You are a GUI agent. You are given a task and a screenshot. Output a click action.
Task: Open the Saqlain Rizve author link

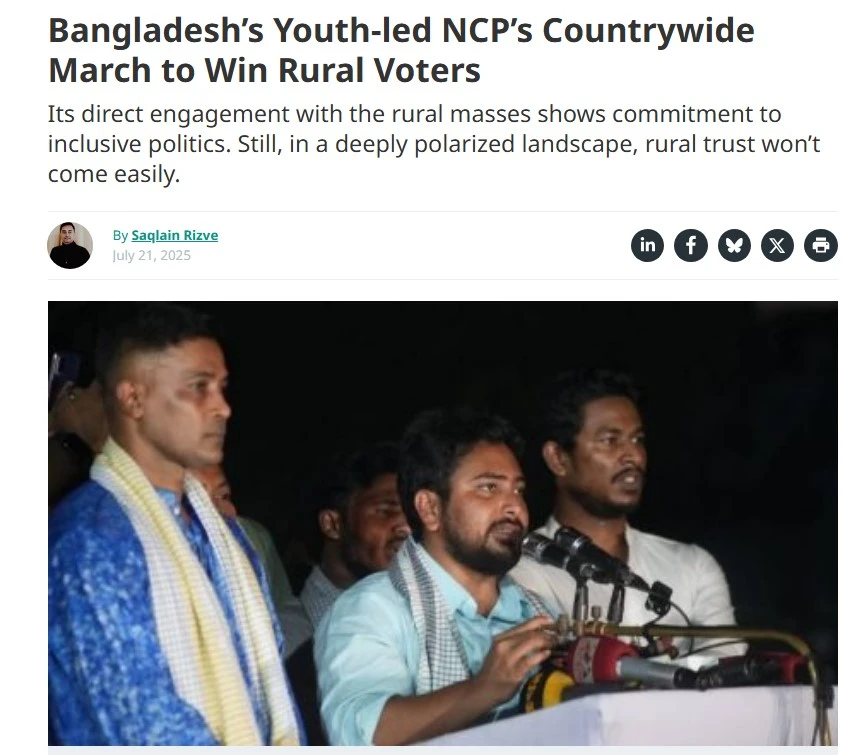pyautogui.click(x=175, y=236)
